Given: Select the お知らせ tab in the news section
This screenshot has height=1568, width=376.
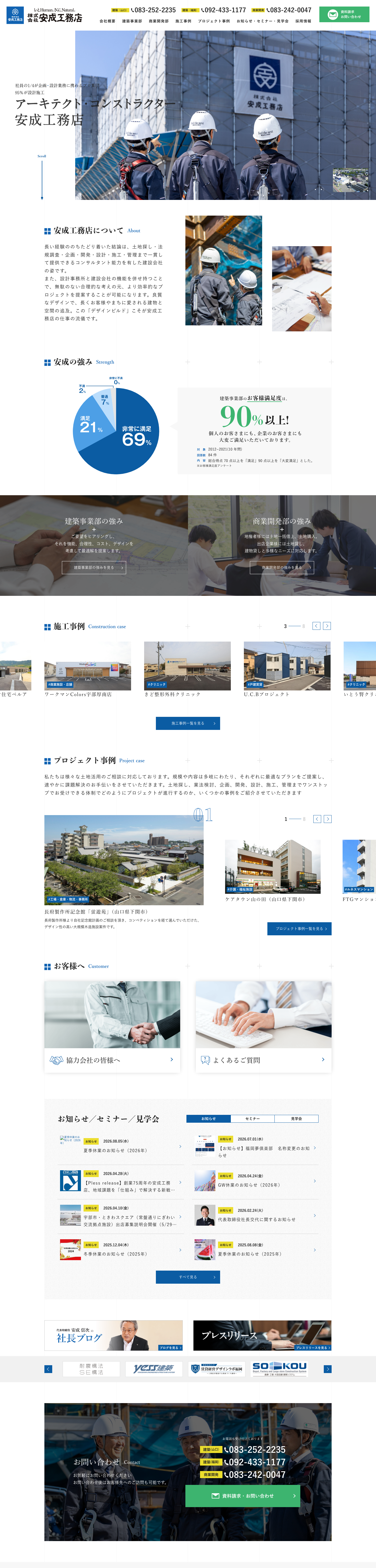Looking at the screenshot, I should pyautogui.click(x=208, y=1119).
